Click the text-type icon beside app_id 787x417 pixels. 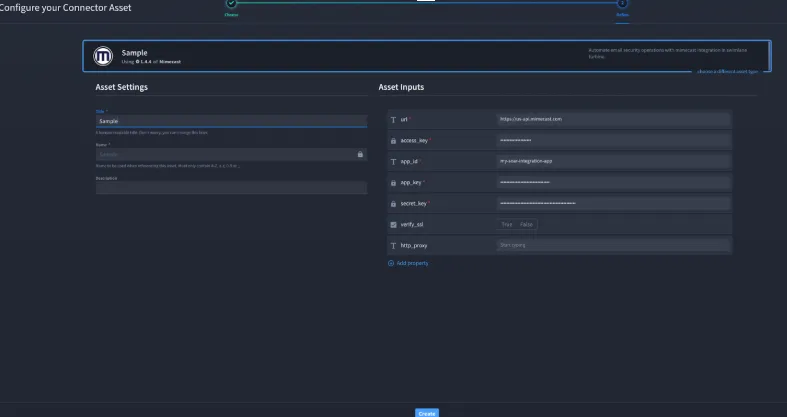(394, 162)
